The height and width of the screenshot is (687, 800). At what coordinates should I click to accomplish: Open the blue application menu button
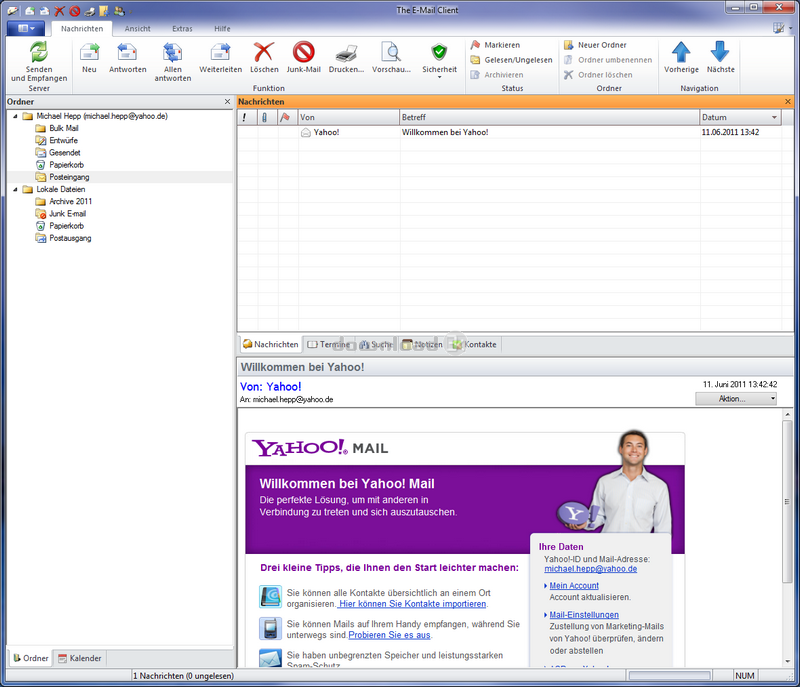26,28
